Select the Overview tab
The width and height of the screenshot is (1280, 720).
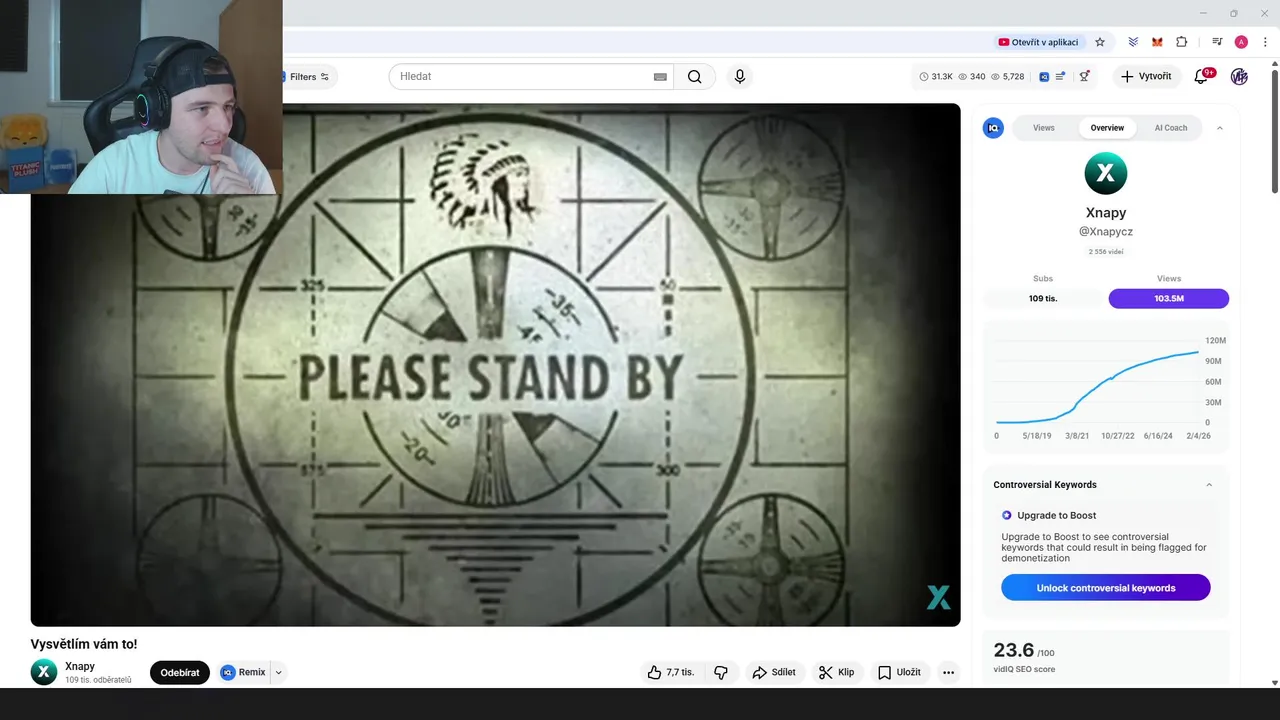click(x=1107, y=128)
